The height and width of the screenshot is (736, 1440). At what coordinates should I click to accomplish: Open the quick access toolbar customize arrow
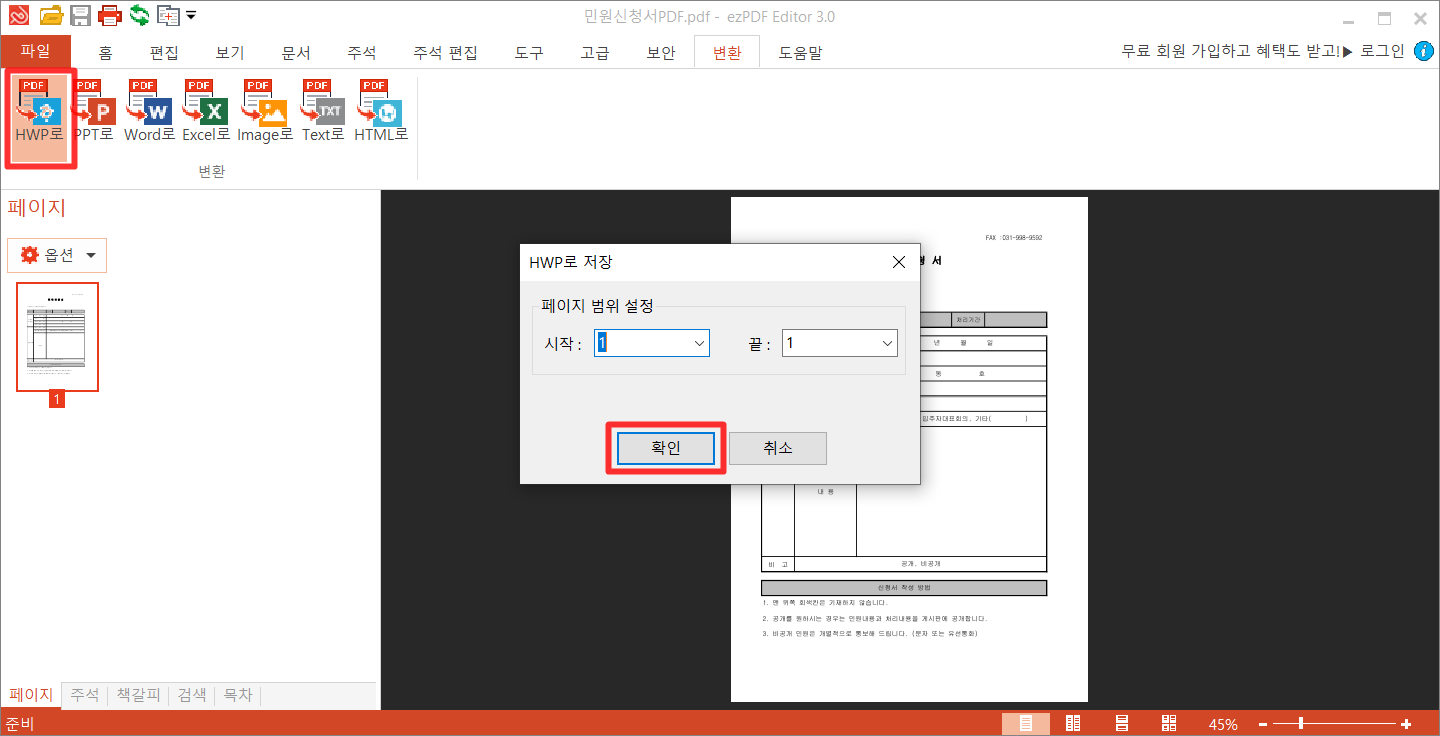[x=191, y=15]
